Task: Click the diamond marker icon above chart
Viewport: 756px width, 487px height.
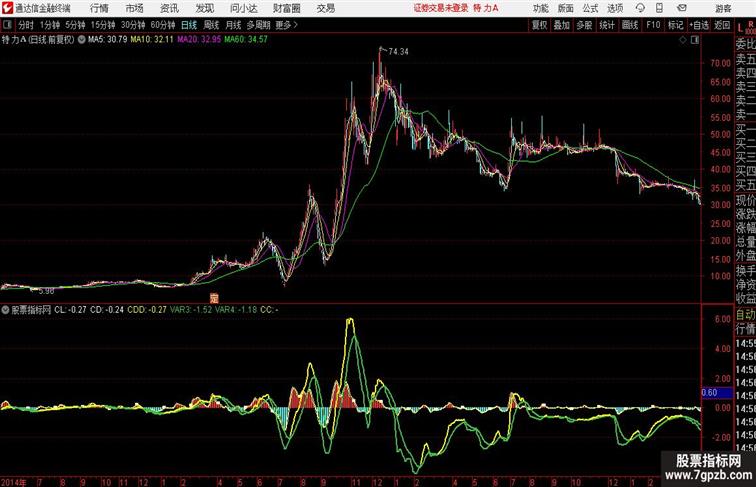Action: click(683, 40)
